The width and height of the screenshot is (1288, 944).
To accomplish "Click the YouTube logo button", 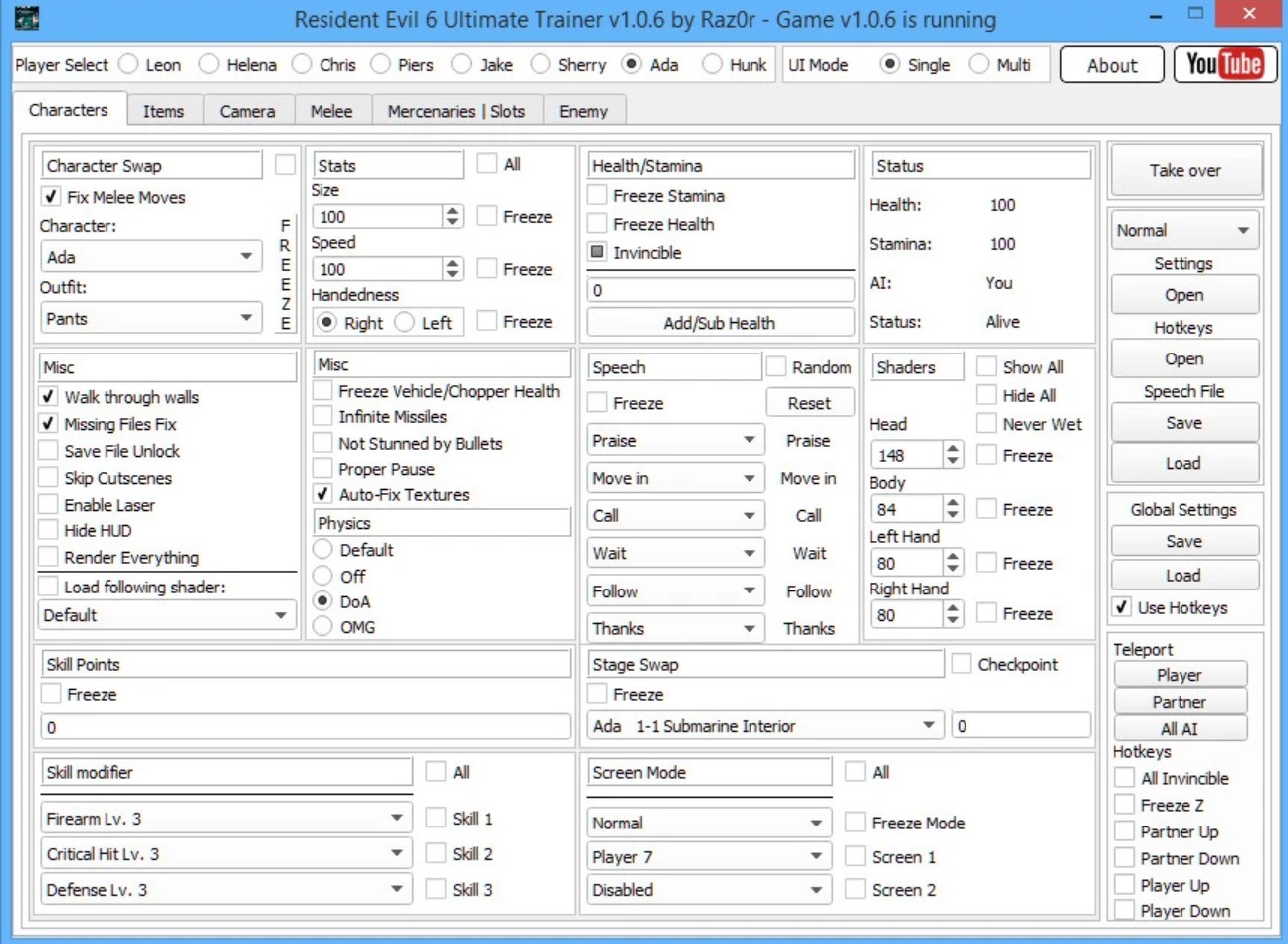I will tap(1225, 65).
